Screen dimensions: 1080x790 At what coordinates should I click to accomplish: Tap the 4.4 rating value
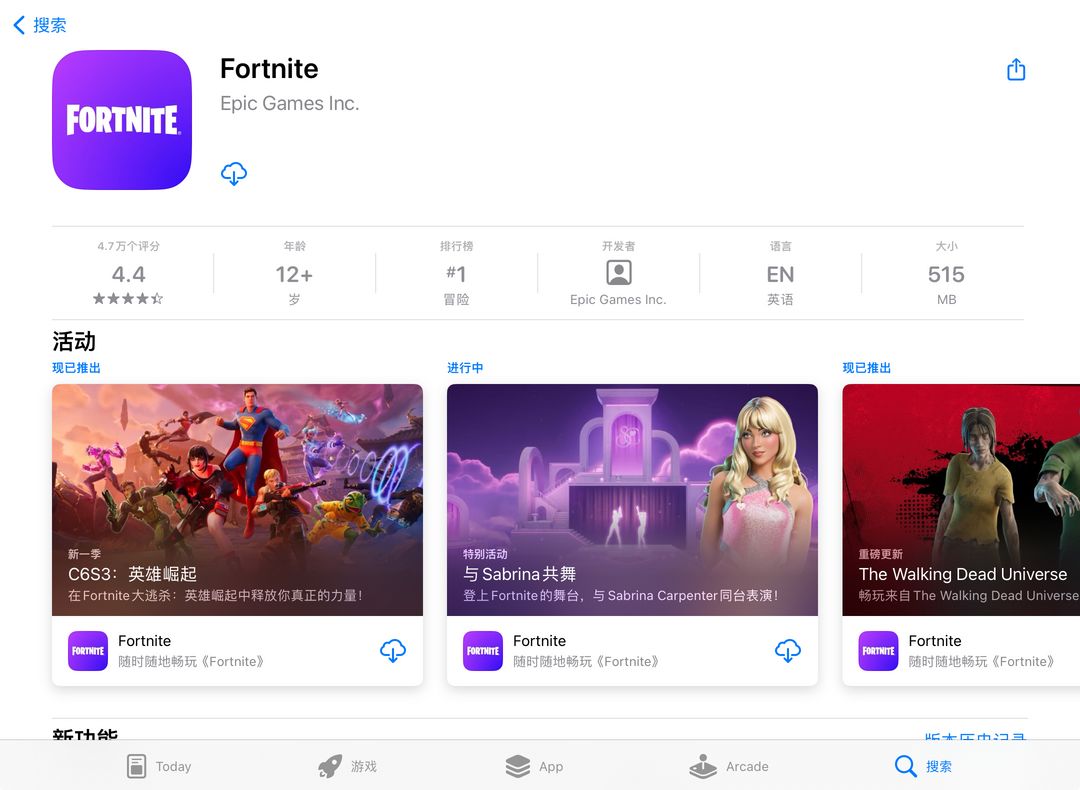129,274
